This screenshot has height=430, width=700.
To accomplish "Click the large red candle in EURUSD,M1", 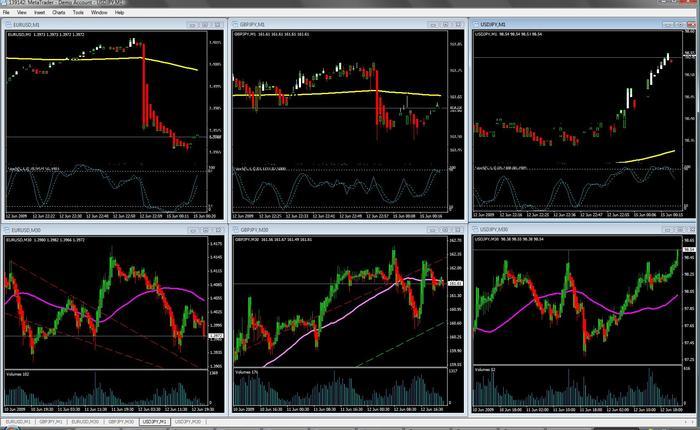I will pos(144,85).
